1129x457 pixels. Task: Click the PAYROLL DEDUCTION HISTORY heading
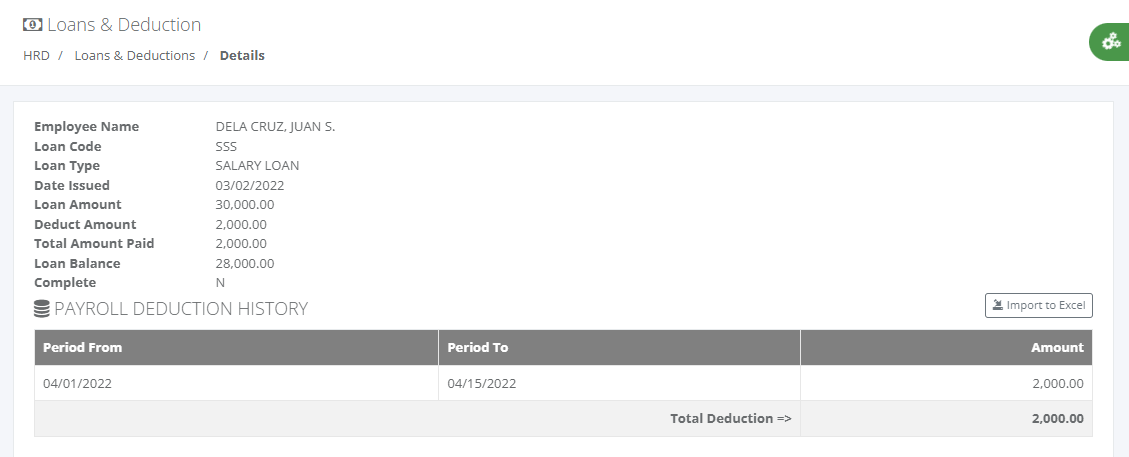[x=181, y=309]
